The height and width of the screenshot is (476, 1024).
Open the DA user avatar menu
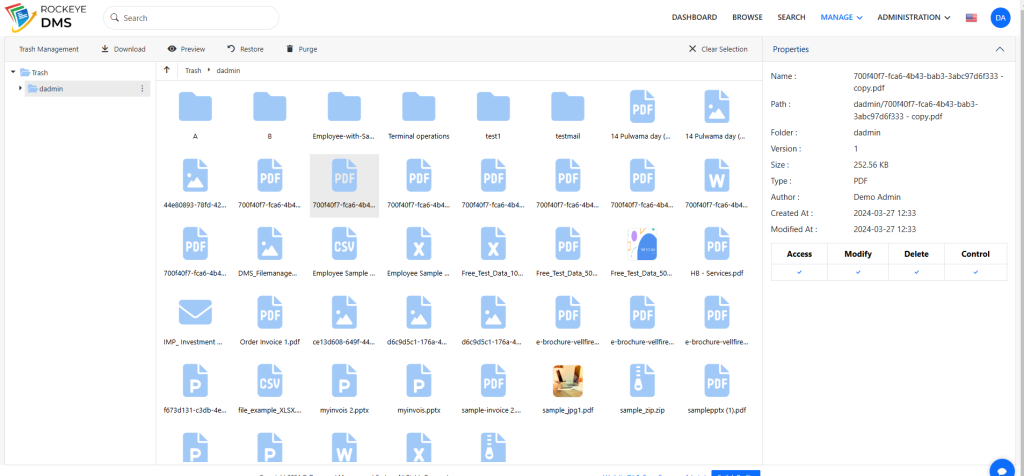tap(1000, 18)
